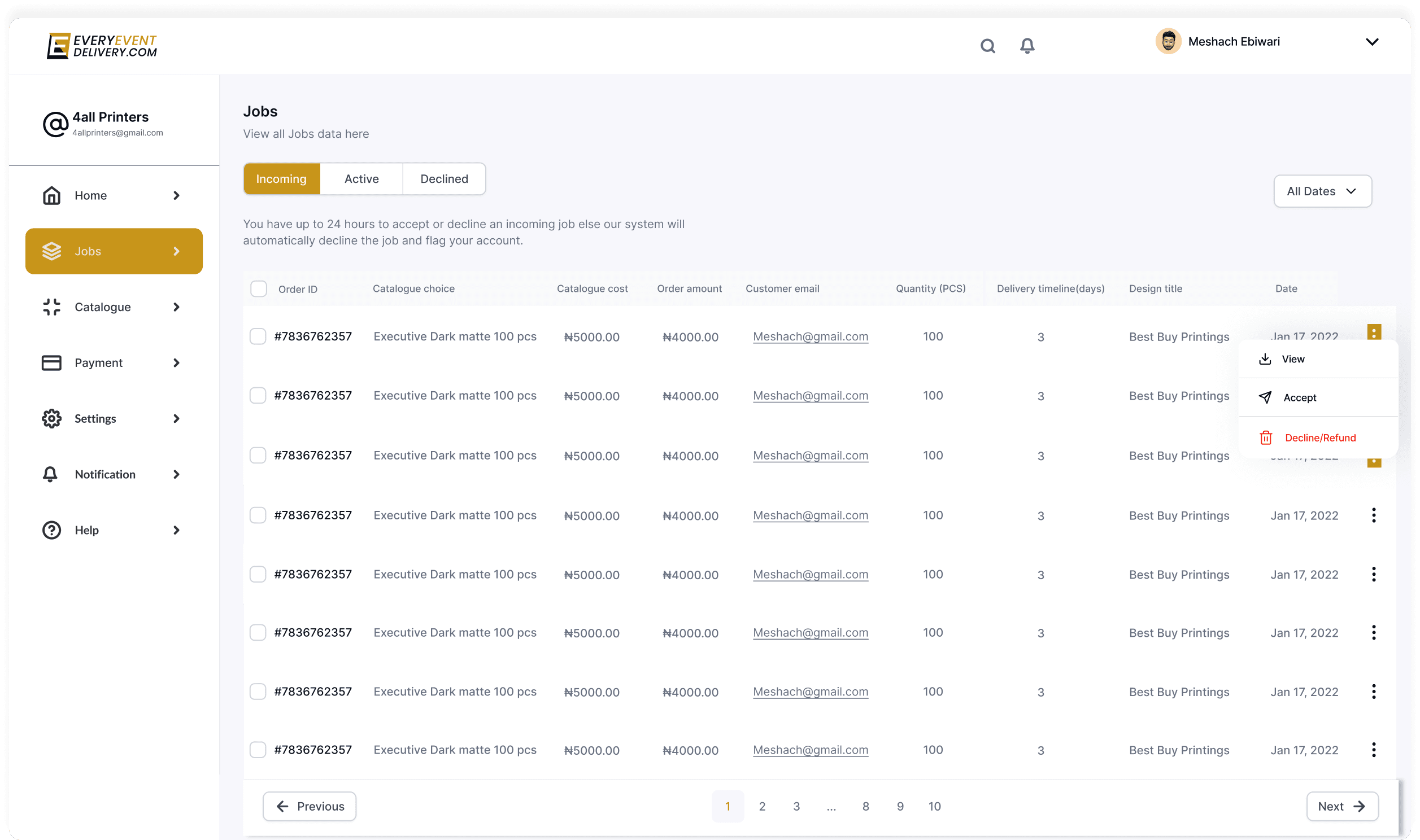Click the Home house icon in sidebar

pyautogui.click(x=51, y=195)
